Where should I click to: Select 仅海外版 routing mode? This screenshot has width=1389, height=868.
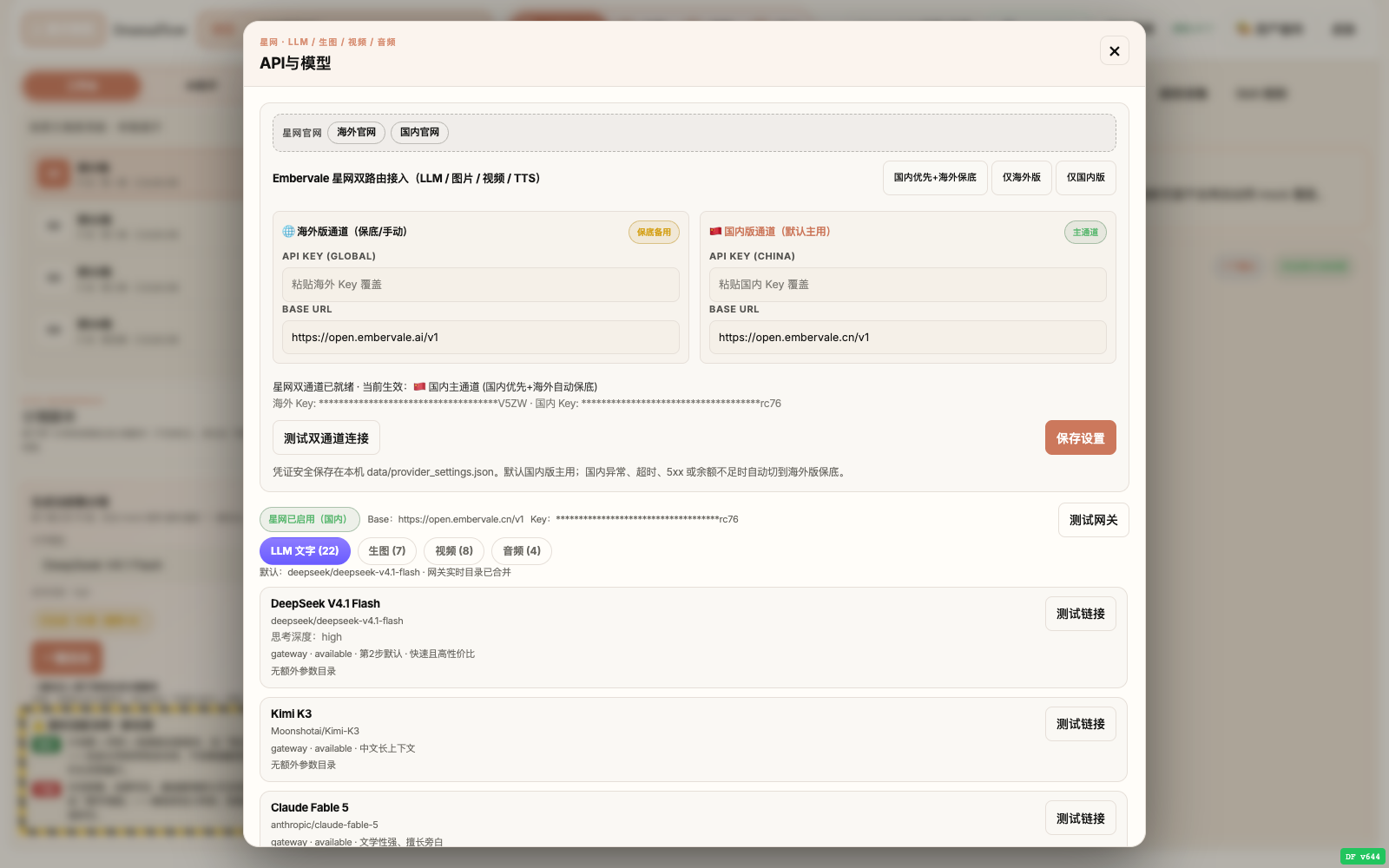tap(1022, 178)
